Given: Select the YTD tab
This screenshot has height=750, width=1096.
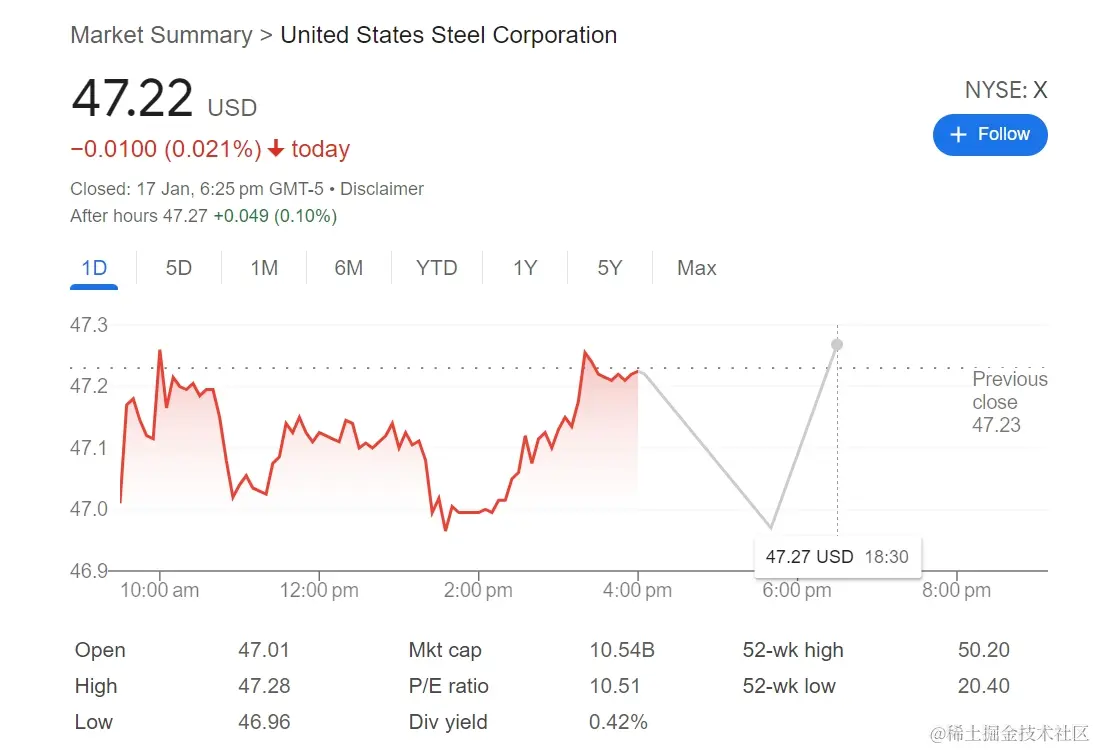Looking at the screenshot, I should click(436, 268).
